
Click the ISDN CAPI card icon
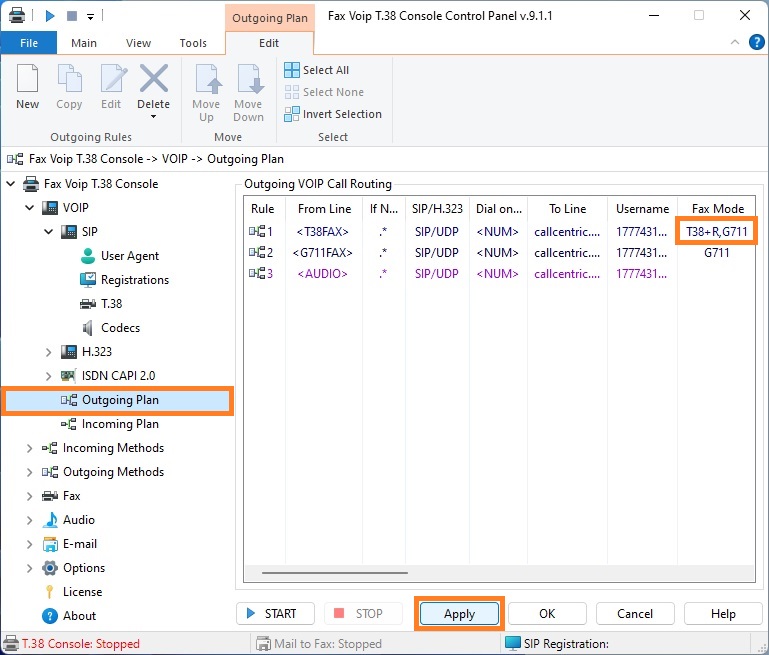pos(68,376)
